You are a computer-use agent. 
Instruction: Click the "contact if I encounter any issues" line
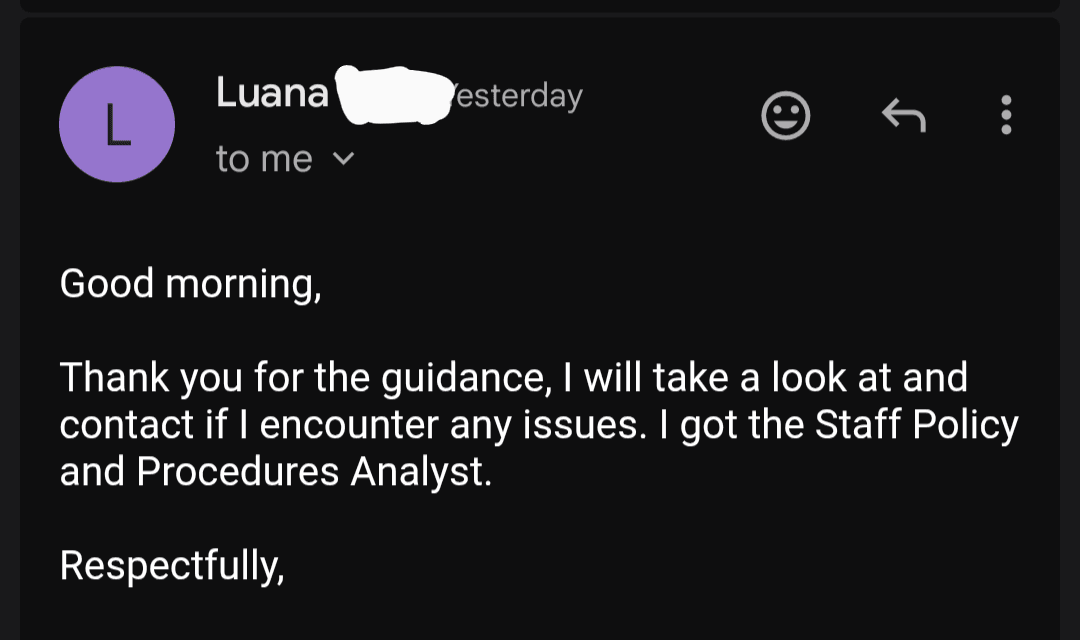tap(353, 424)
